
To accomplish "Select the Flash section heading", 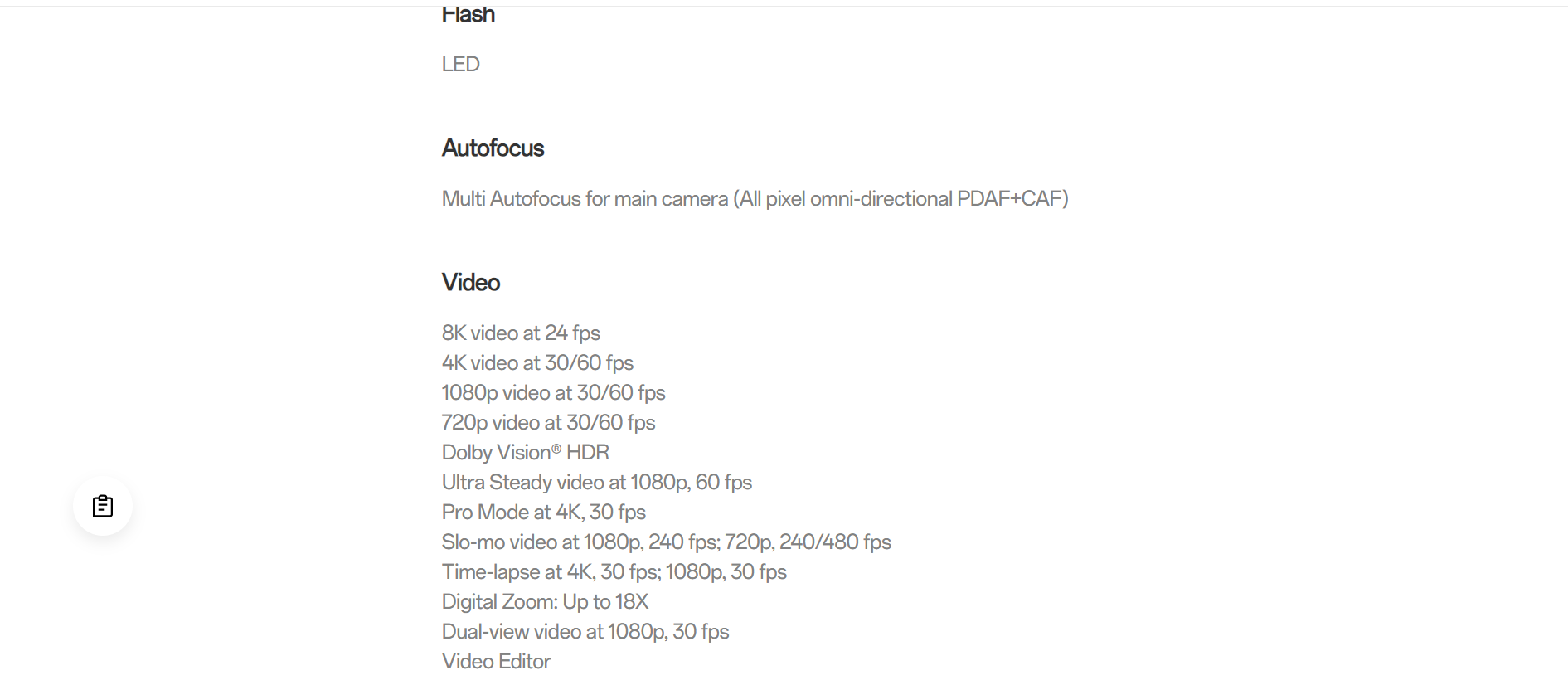I will click(468, 14).
